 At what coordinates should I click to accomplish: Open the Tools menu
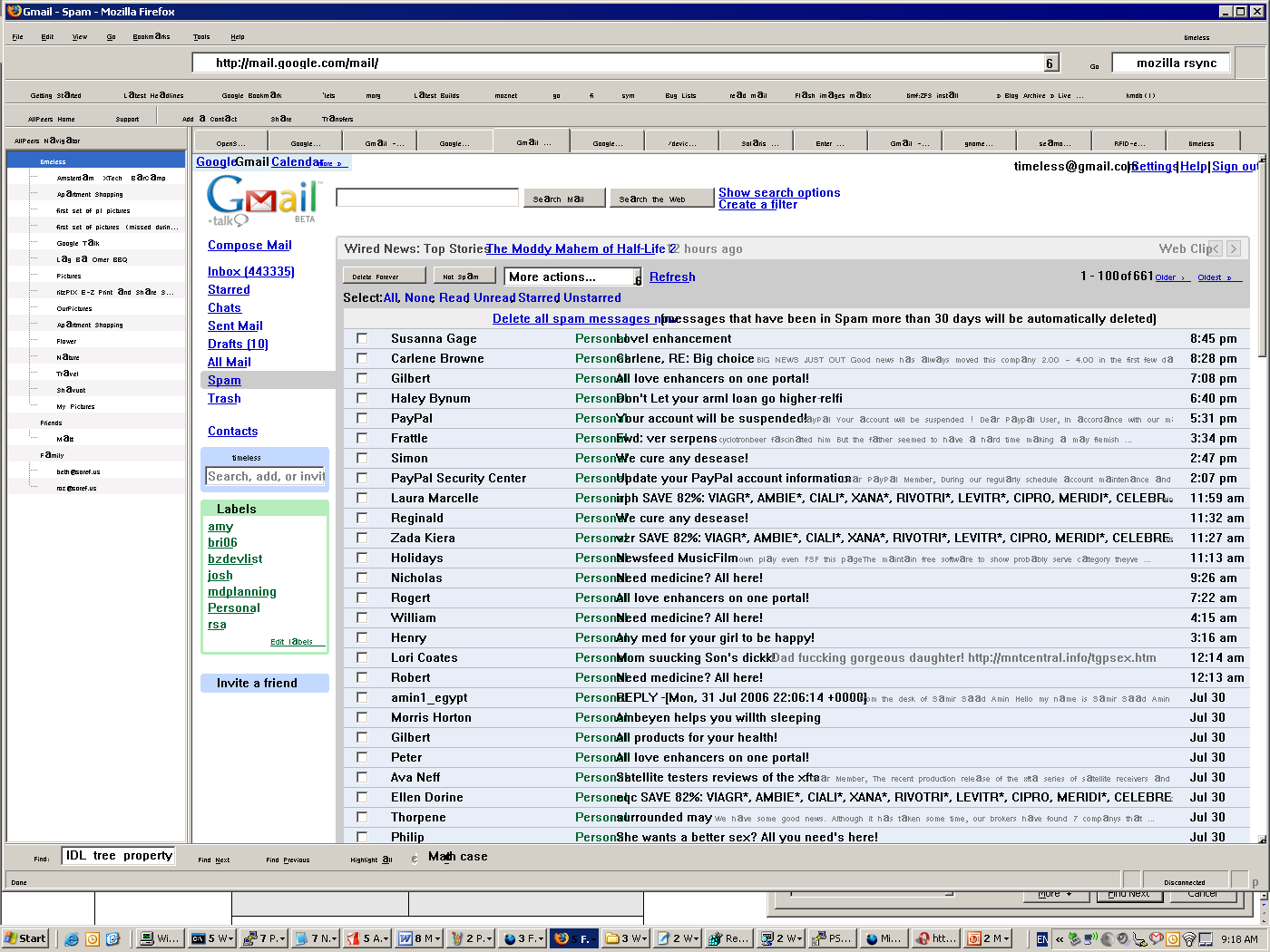click(x=201, y=37)
